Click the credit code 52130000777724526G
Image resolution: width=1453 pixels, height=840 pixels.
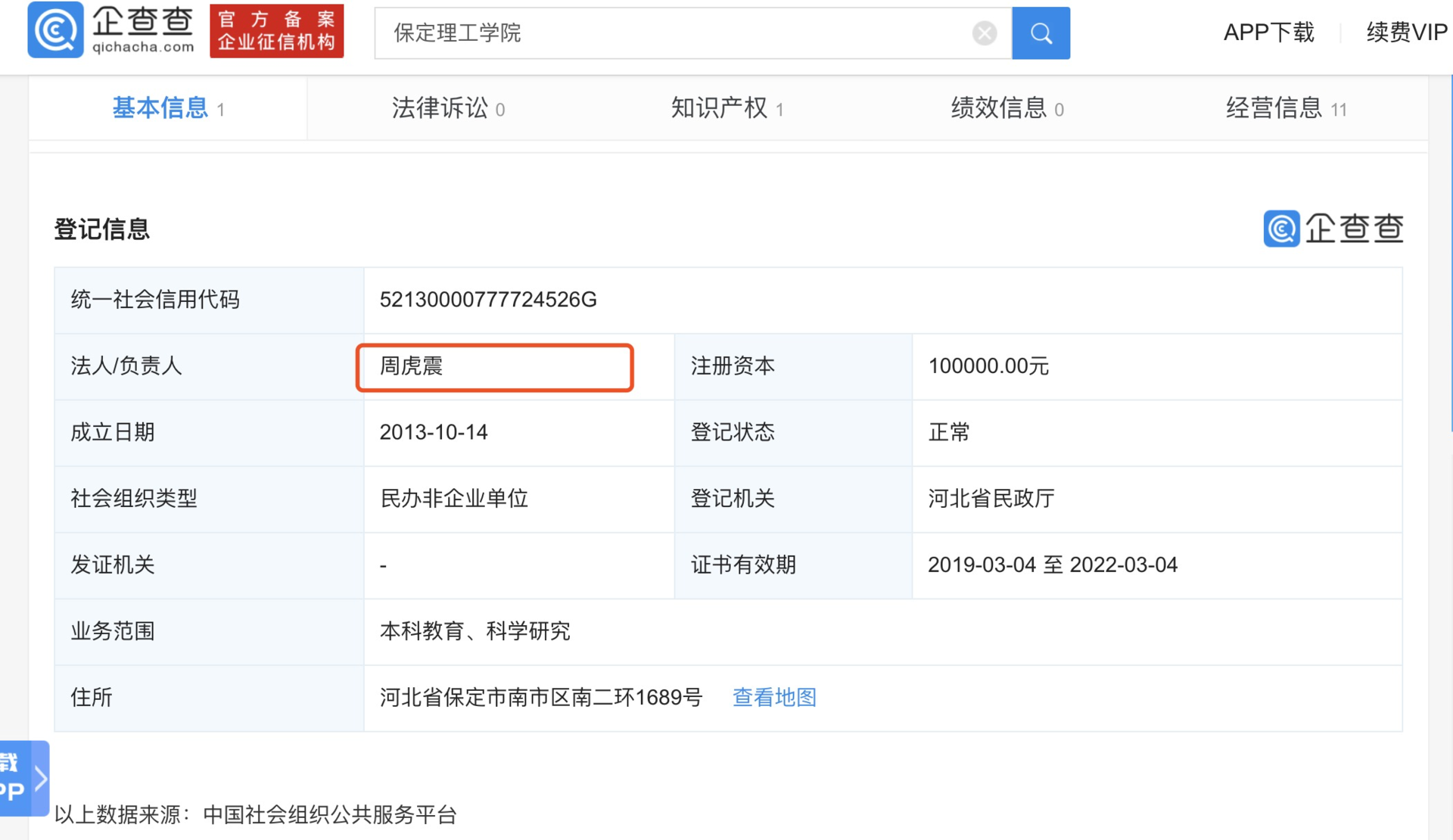[488, 300]
